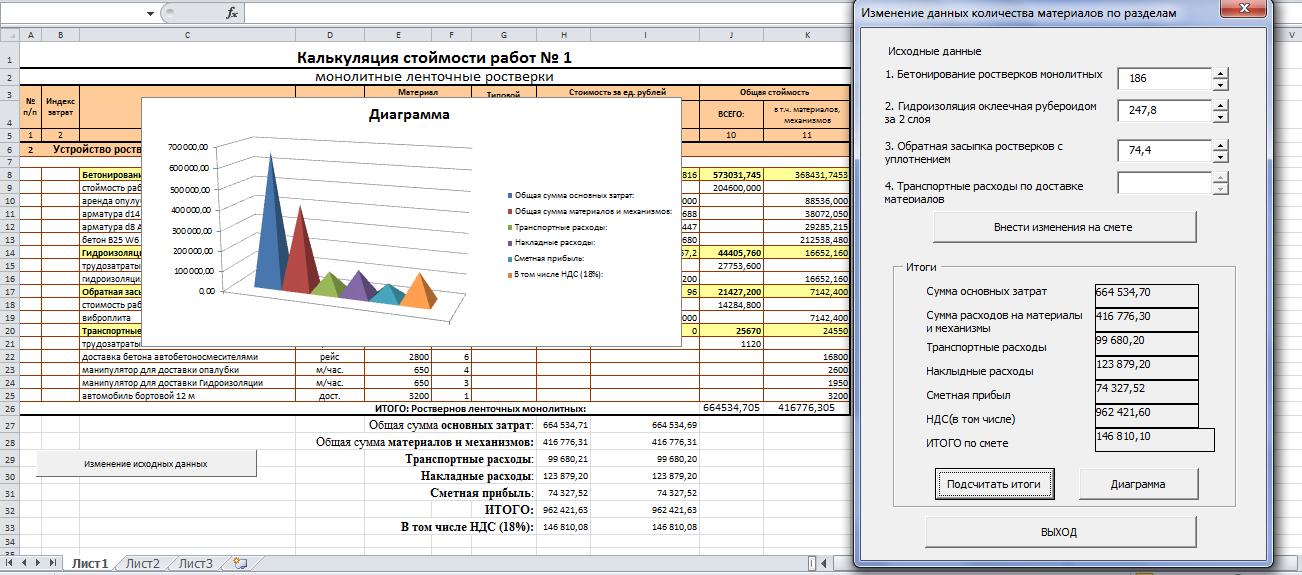Viewport: 1302px width, 575px height.
Task: Select column C header
Action: 188,36
